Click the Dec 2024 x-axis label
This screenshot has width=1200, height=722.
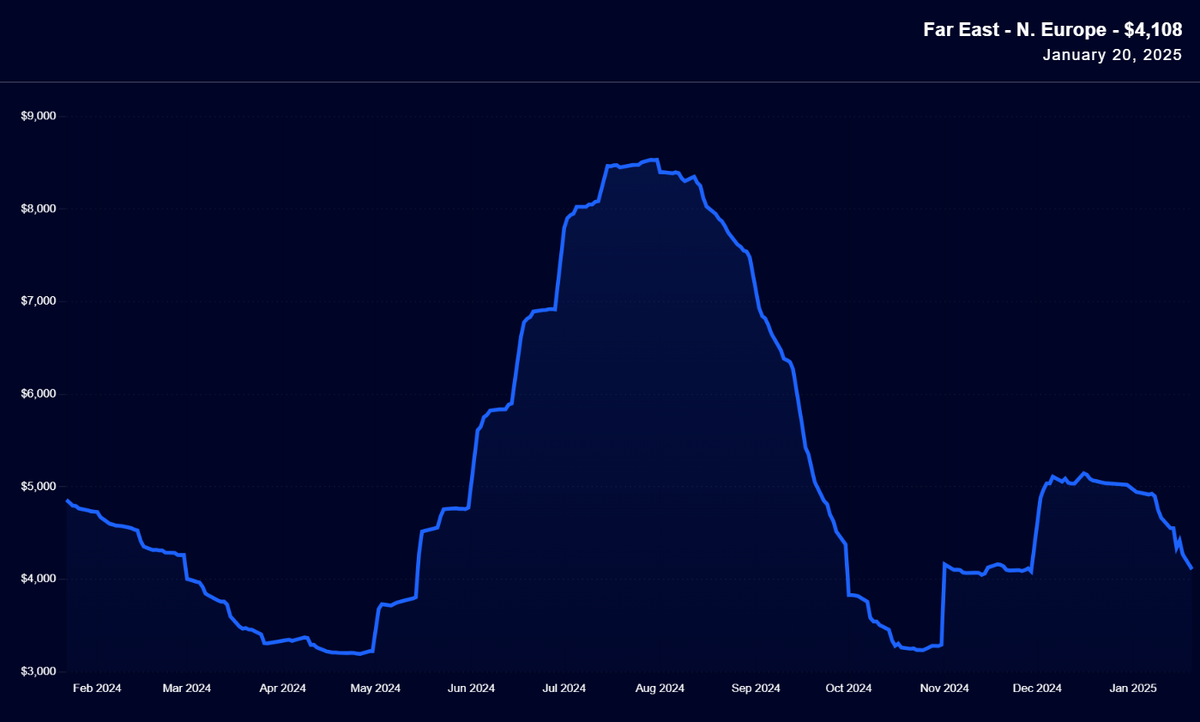click(x=1037, y=688)
